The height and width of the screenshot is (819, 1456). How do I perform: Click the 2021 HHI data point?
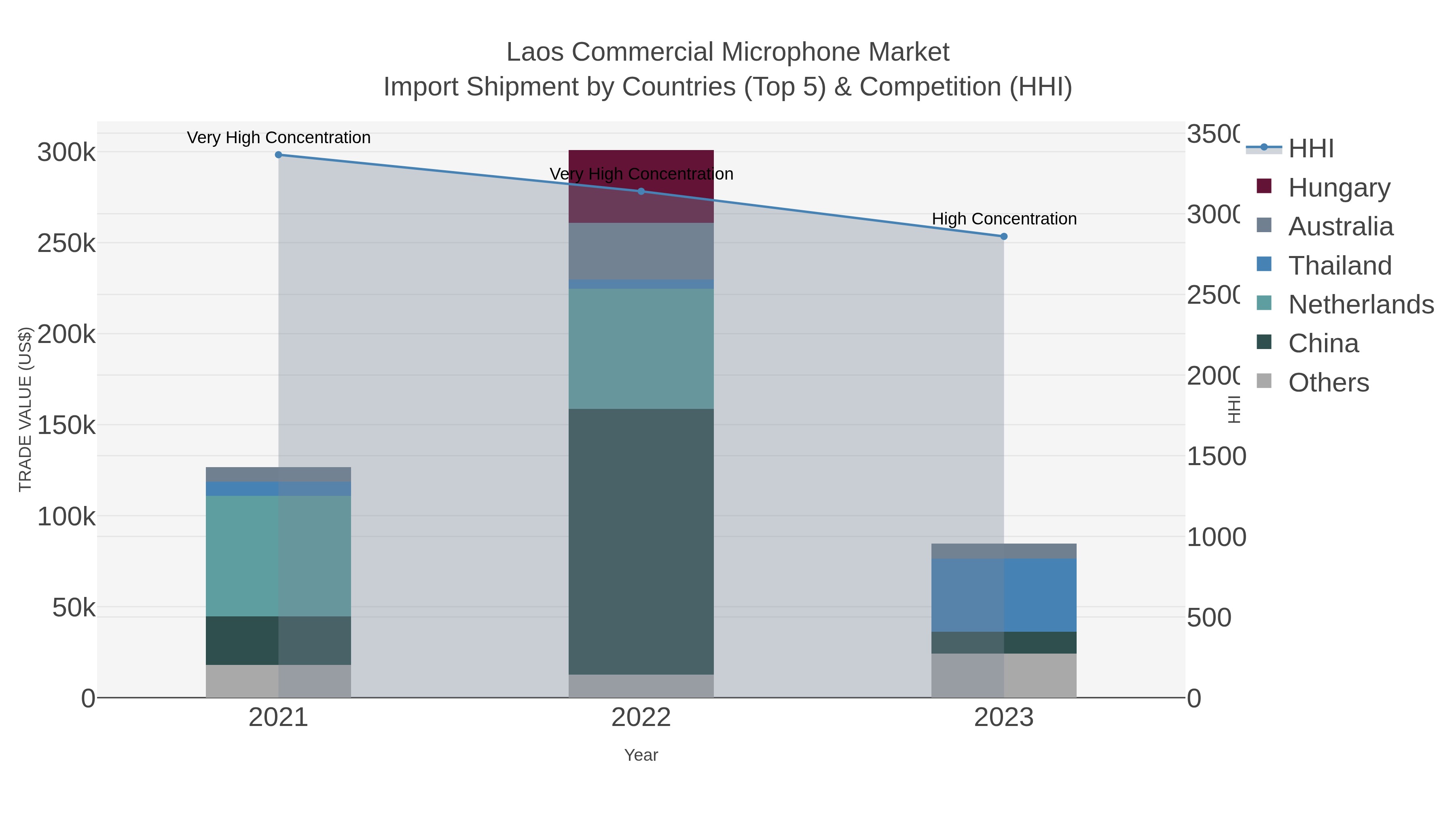278,154
